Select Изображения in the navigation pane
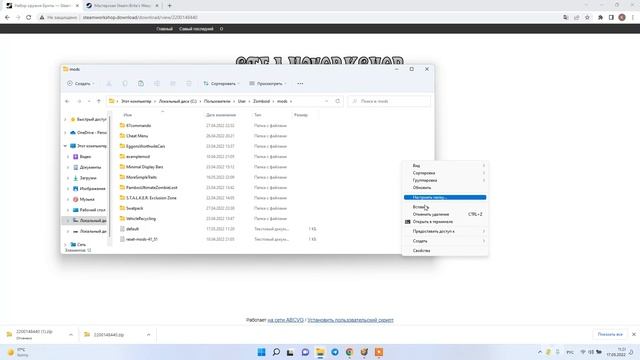The width and height of the screenshot is (640, 360). point(92,189)
